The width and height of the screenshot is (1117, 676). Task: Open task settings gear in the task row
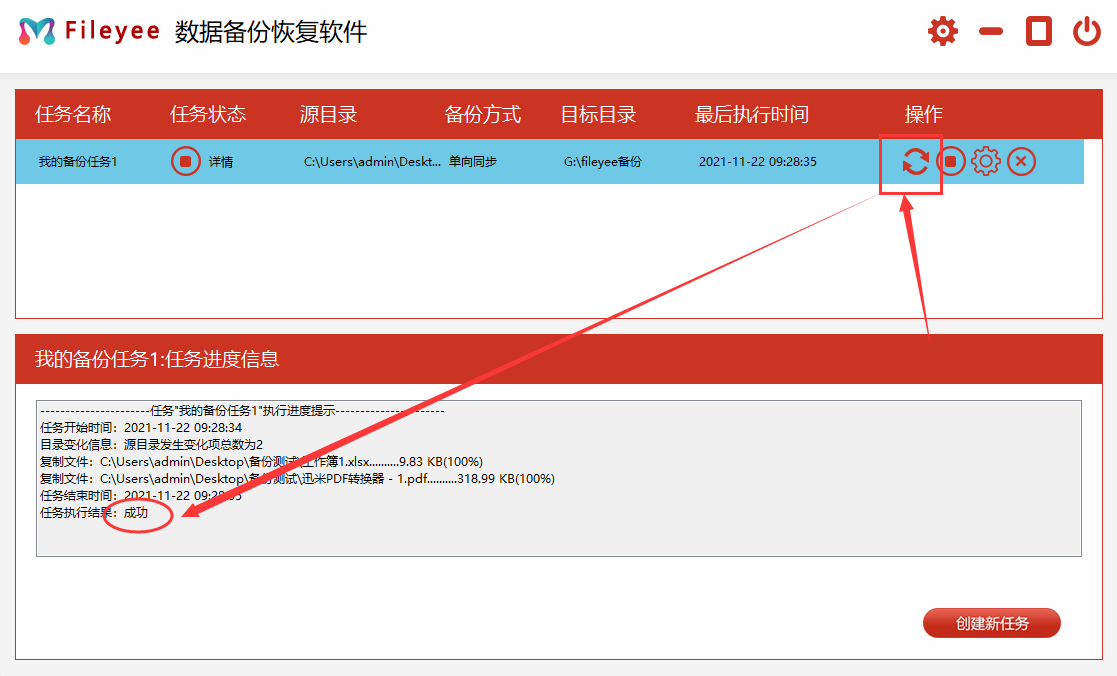click(986, 161)
